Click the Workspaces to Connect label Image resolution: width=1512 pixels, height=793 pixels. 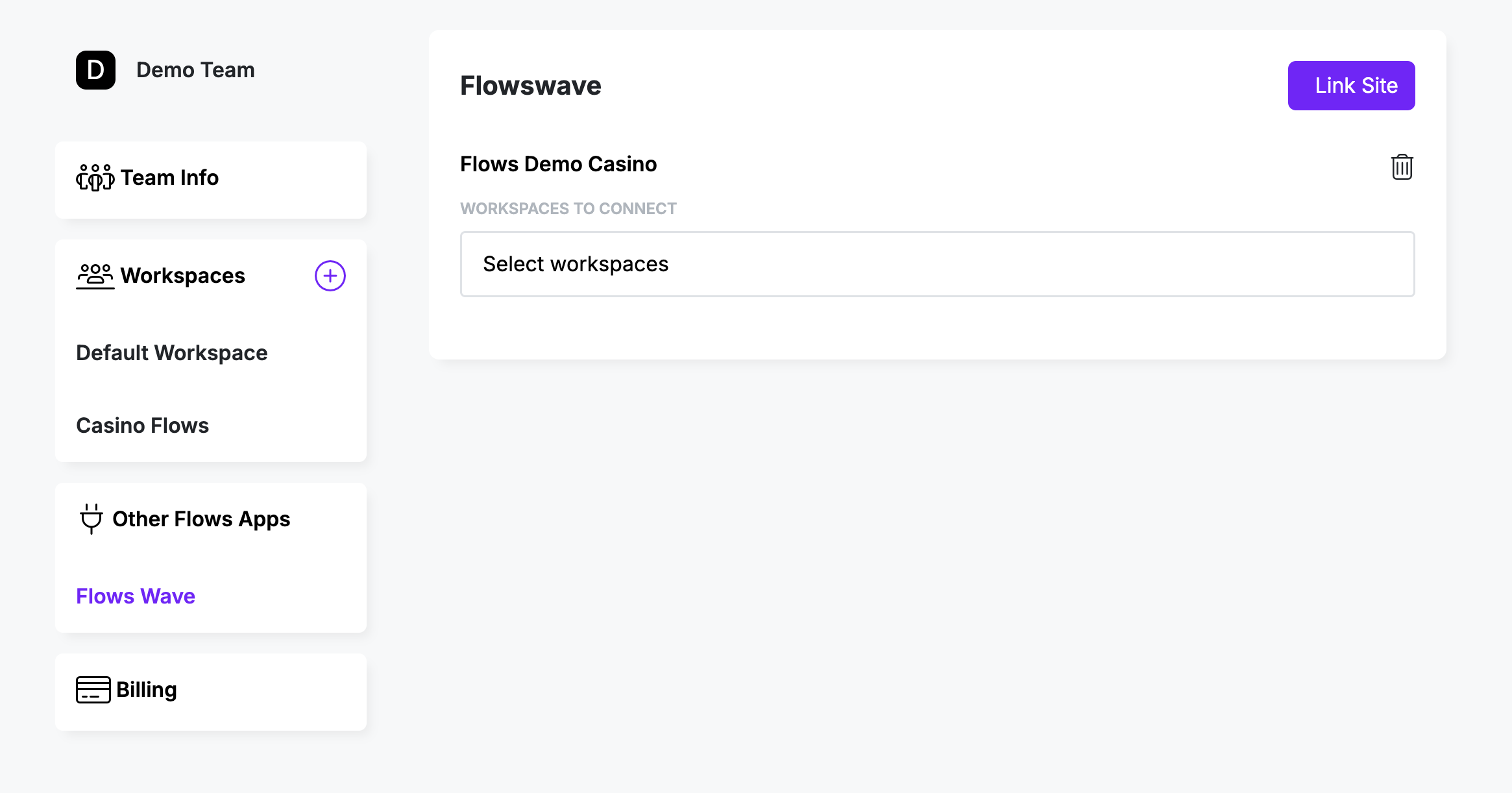coord(568,209)
